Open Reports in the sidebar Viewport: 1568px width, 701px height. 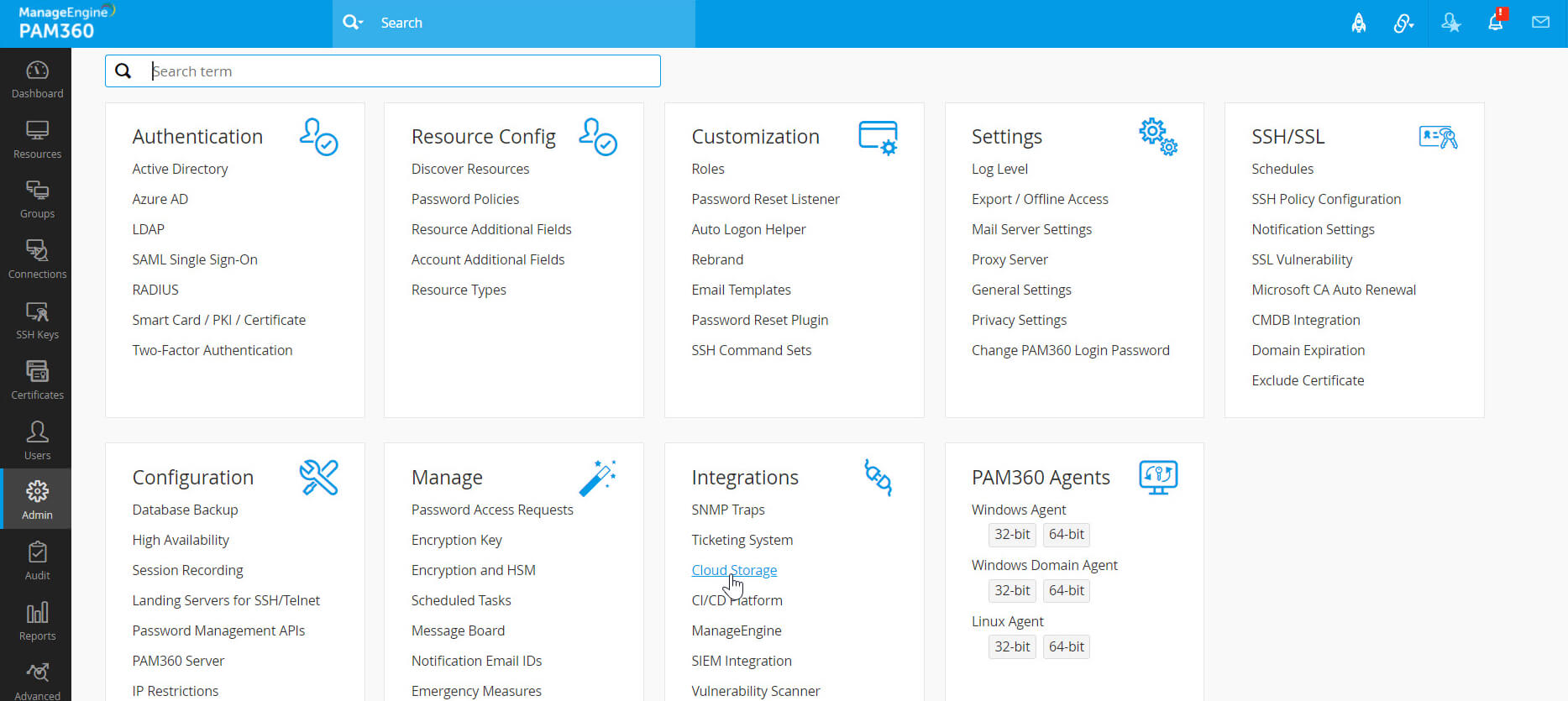point(37,622)
